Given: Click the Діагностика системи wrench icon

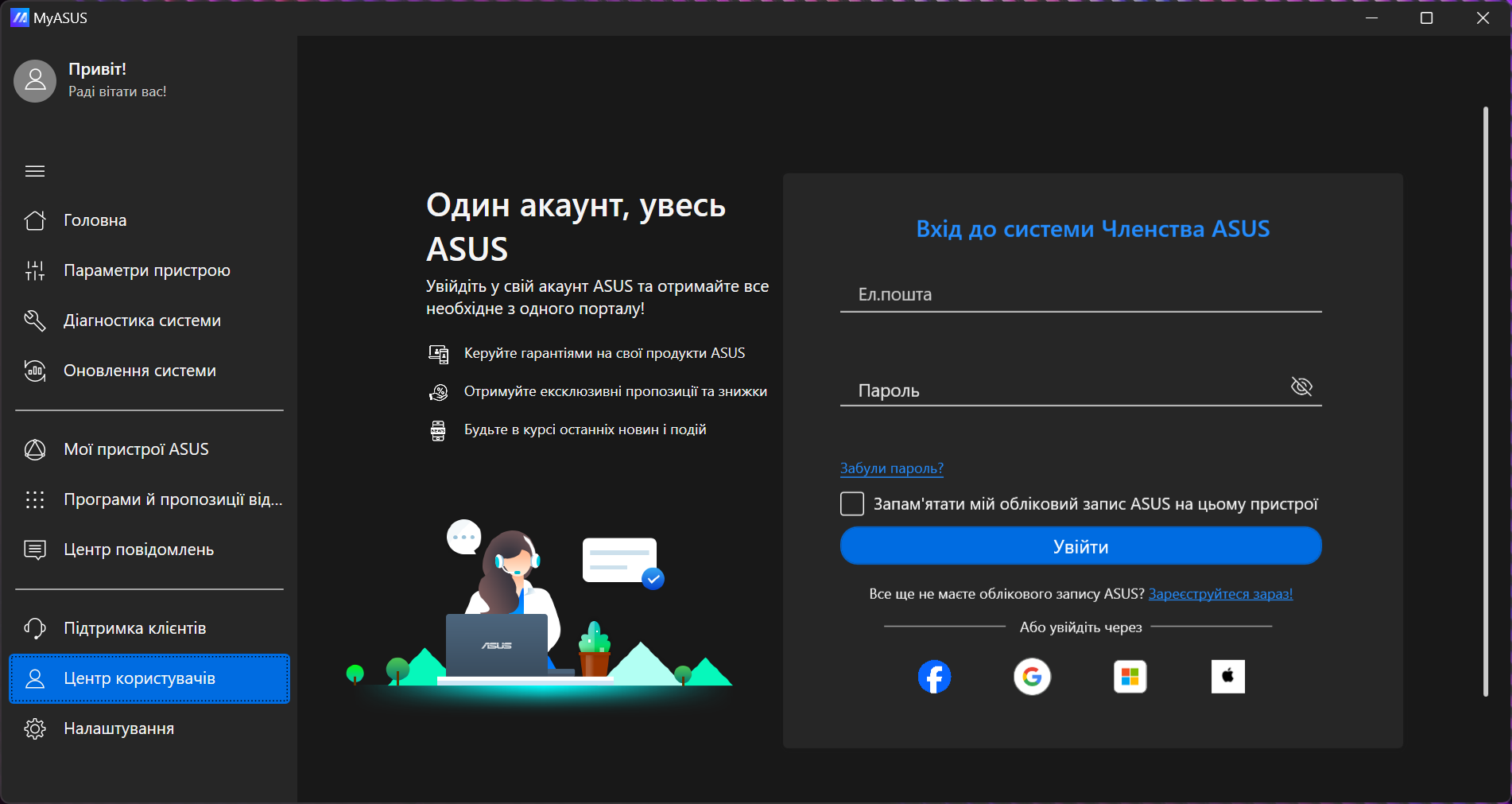Looking at the screenshot, I should (x=35, y=320).
